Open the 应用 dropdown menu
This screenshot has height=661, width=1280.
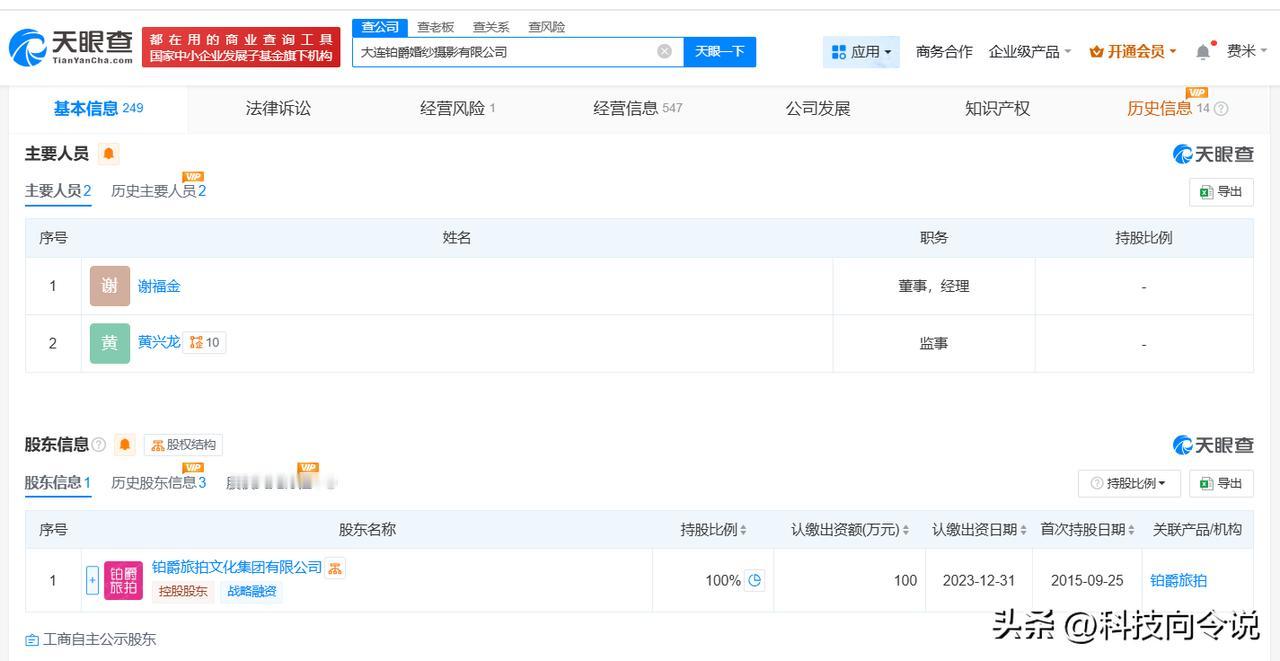[x=861, y=51]
